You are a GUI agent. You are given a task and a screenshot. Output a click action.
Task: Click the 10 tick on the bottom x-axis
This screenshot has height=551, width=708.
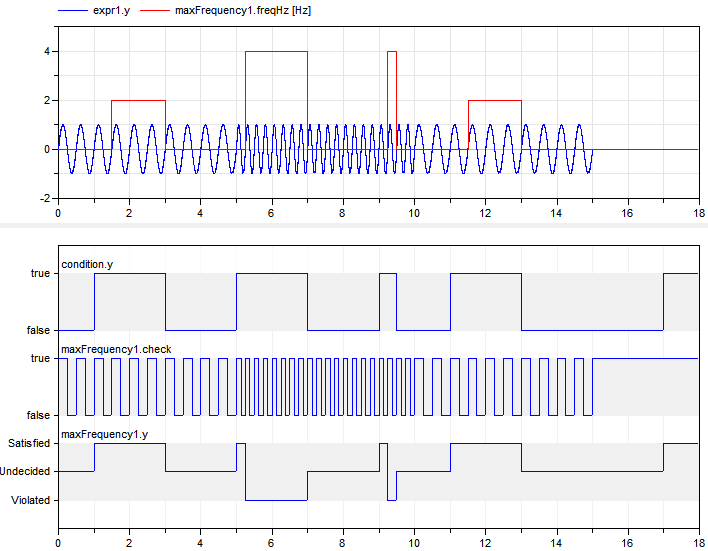[x=414, y=541]
